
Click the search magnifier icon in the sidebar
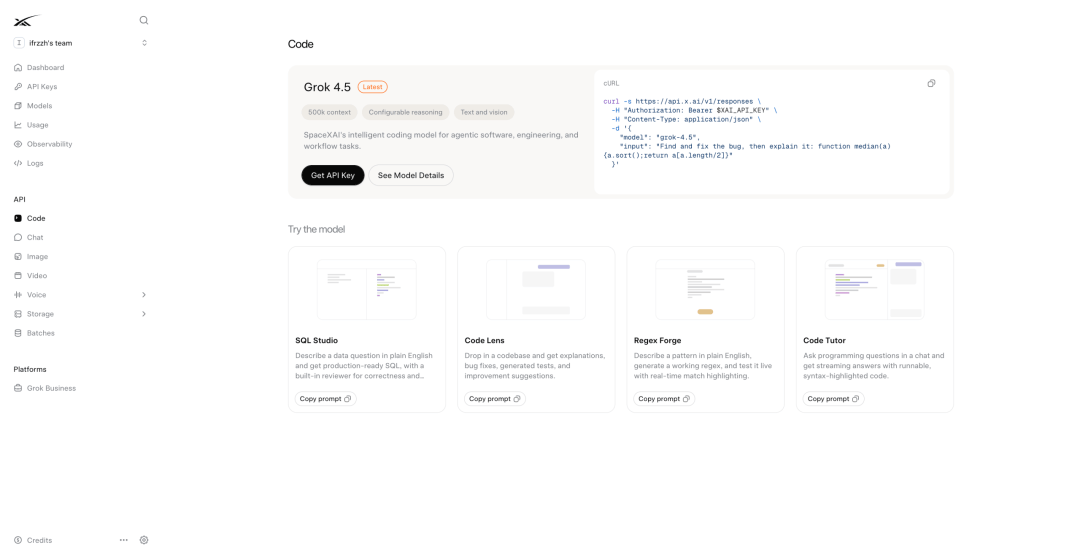[x=143, y=21]
